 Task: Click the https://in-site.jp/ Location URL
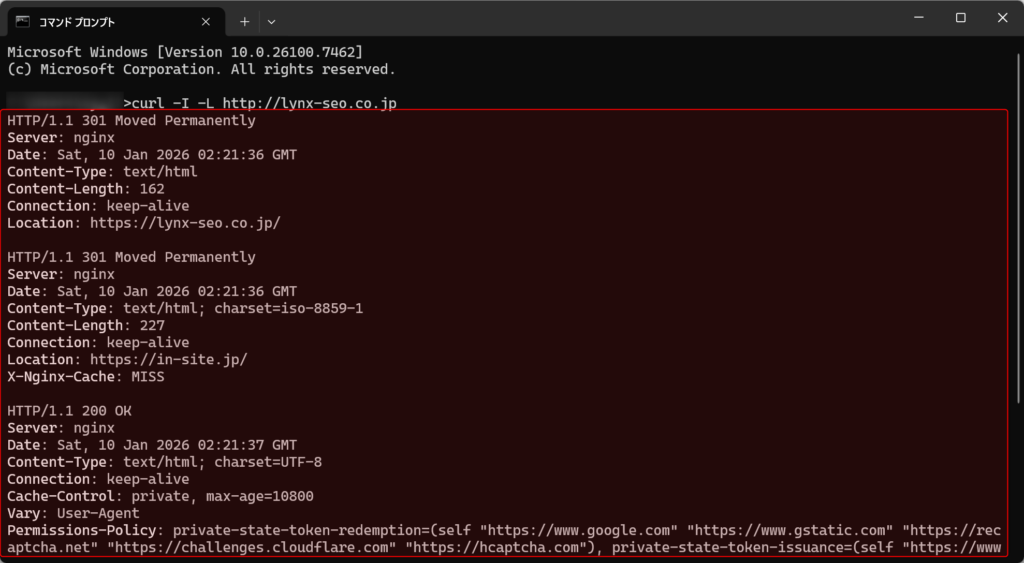(168, 360)
